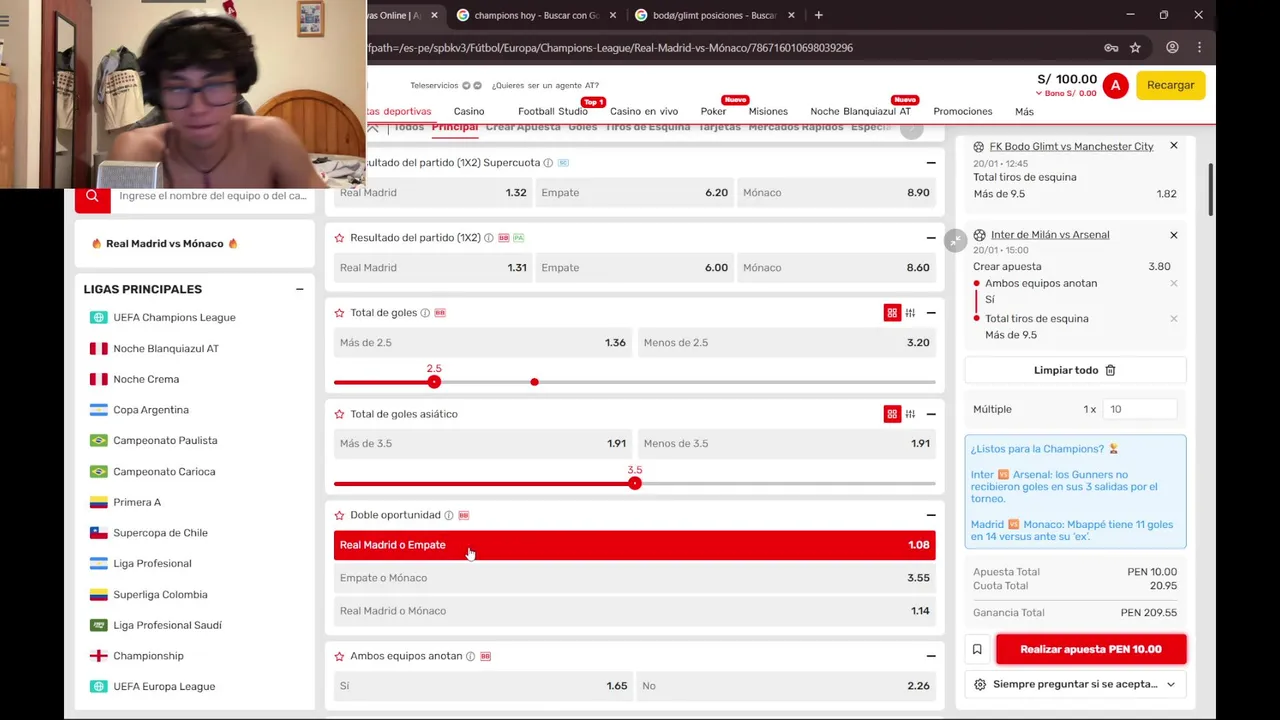Open Real Madrid vs Mónaco featured match
This screenshot has height=720, width=1280.
pos(165,244)
